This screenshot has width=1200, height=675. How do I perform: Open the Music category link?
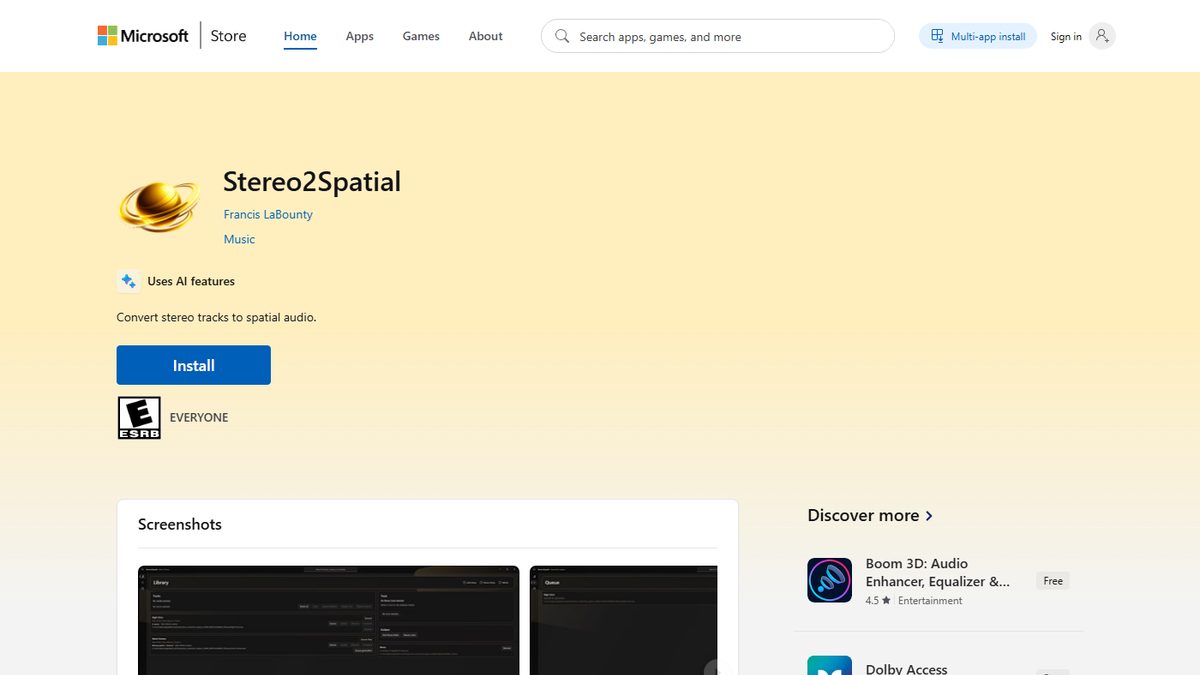point(239,239)
